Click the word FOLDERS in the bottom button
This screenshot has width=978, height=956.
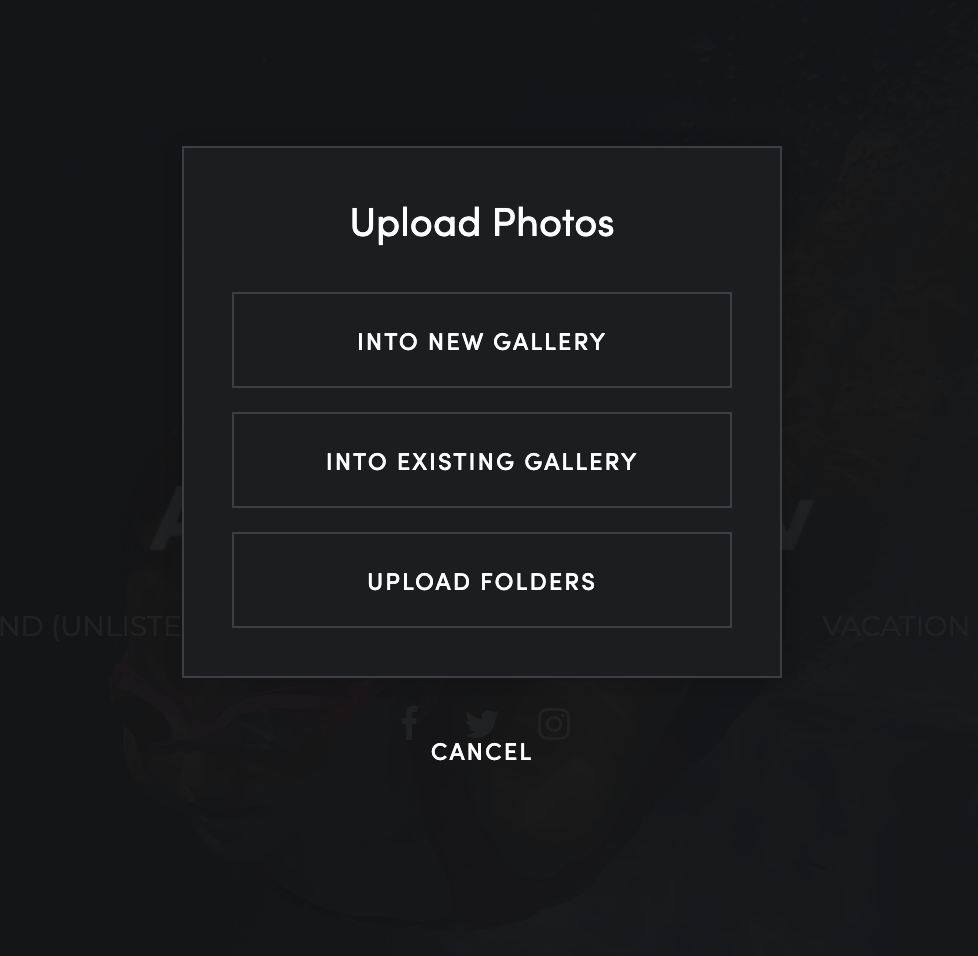pos(538,582)
